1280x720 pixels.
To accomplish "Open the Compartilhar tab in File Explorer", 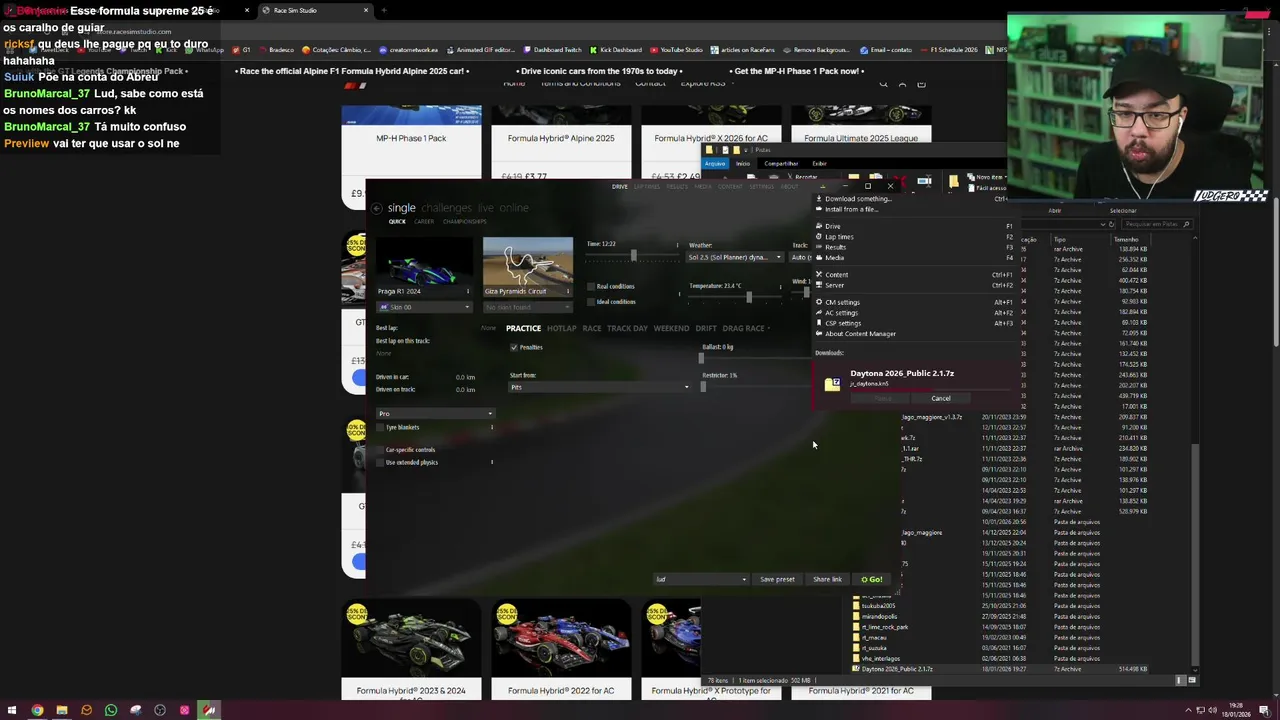I will pyautogui.click(x=781, y=163).
